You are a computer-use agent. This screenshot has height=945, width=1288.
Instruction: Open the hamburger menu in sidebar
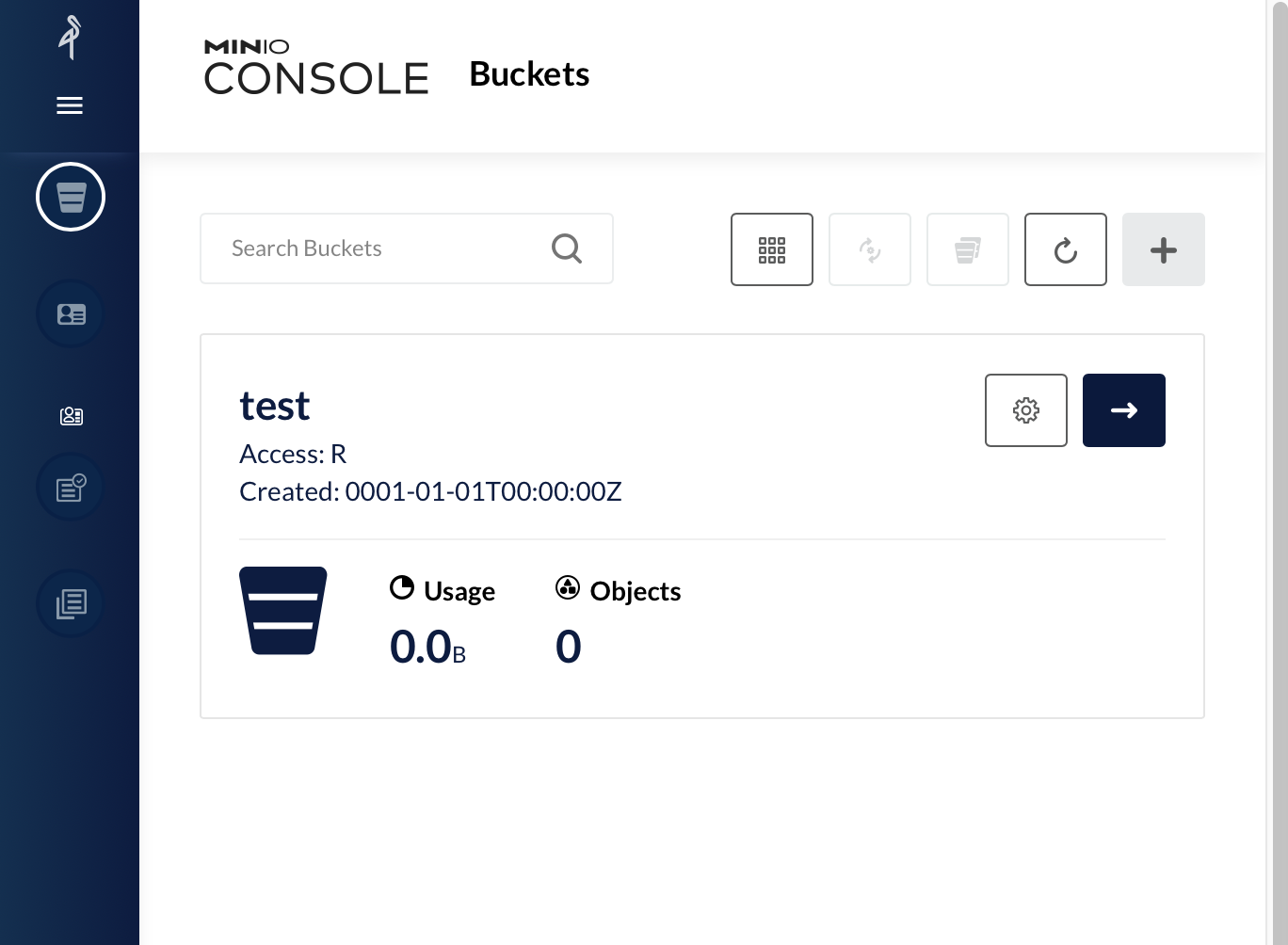[x=70, y=105]
